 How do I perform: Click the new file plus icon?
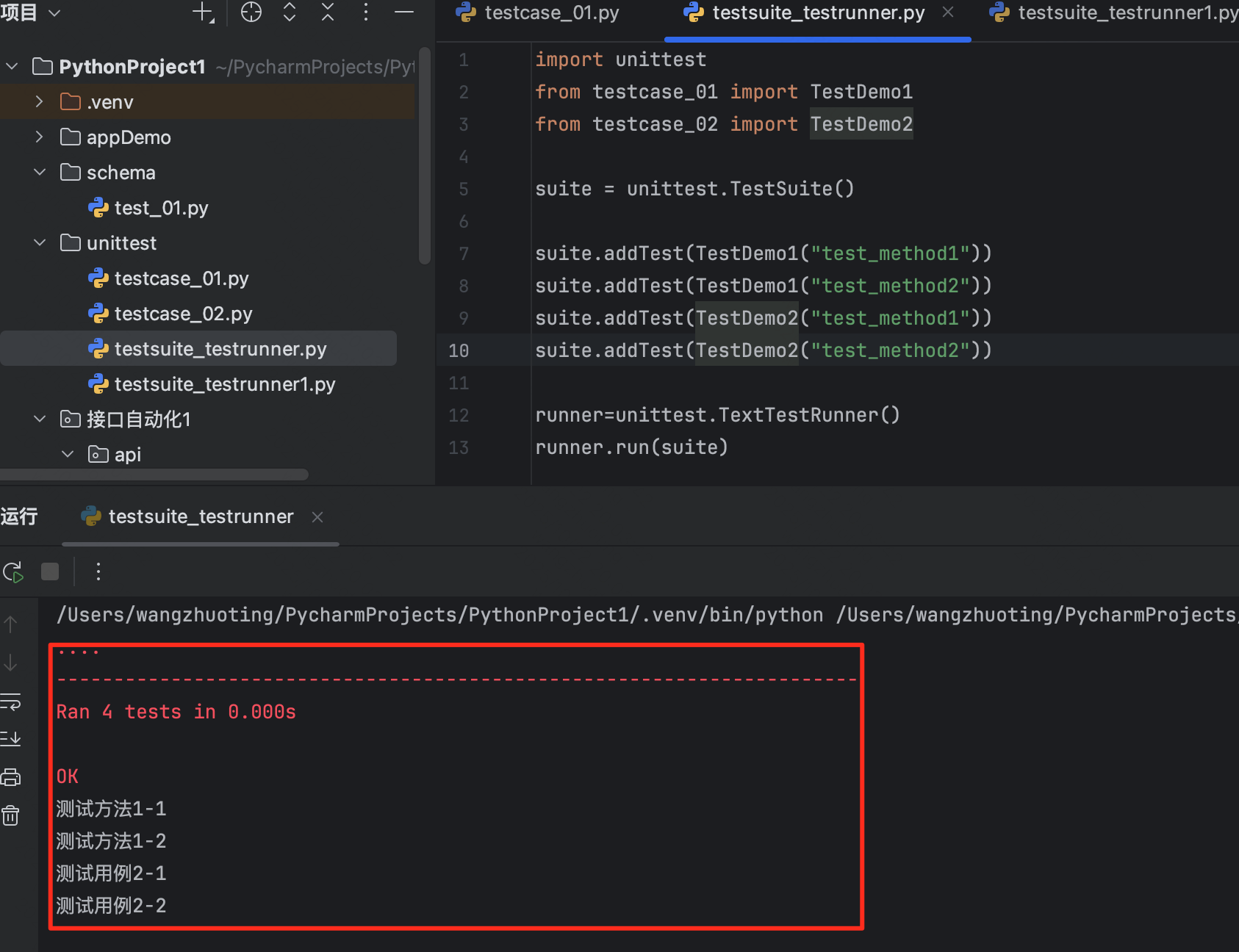point(203,12)
